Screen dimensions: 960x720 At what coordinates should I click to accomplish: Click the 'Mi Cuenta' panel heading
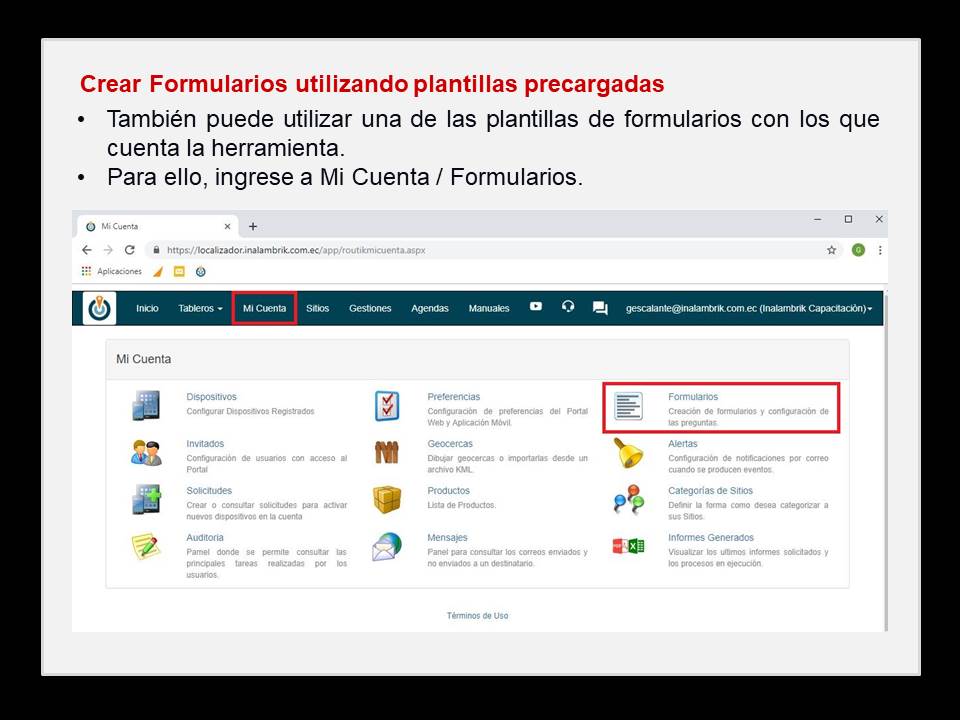tap(143, 359)
